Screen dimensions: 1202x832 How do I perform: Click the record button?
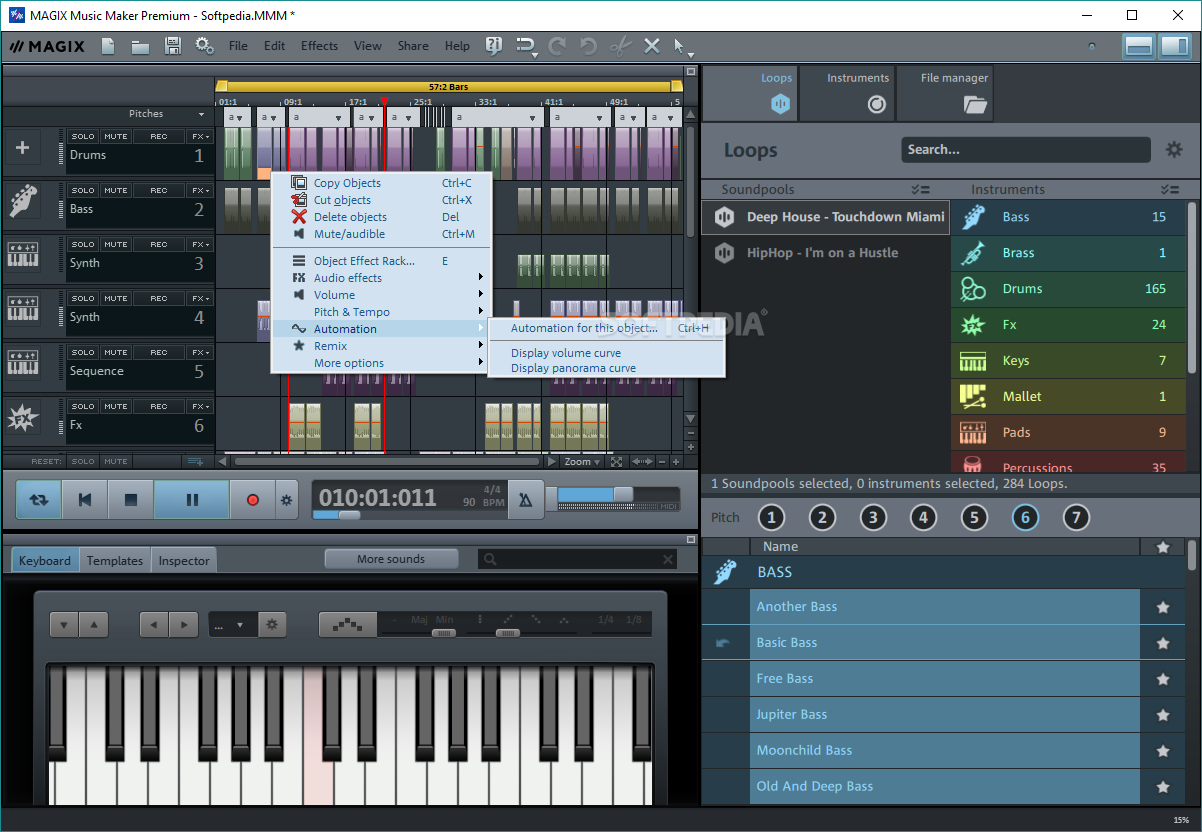tap(252, 499)
